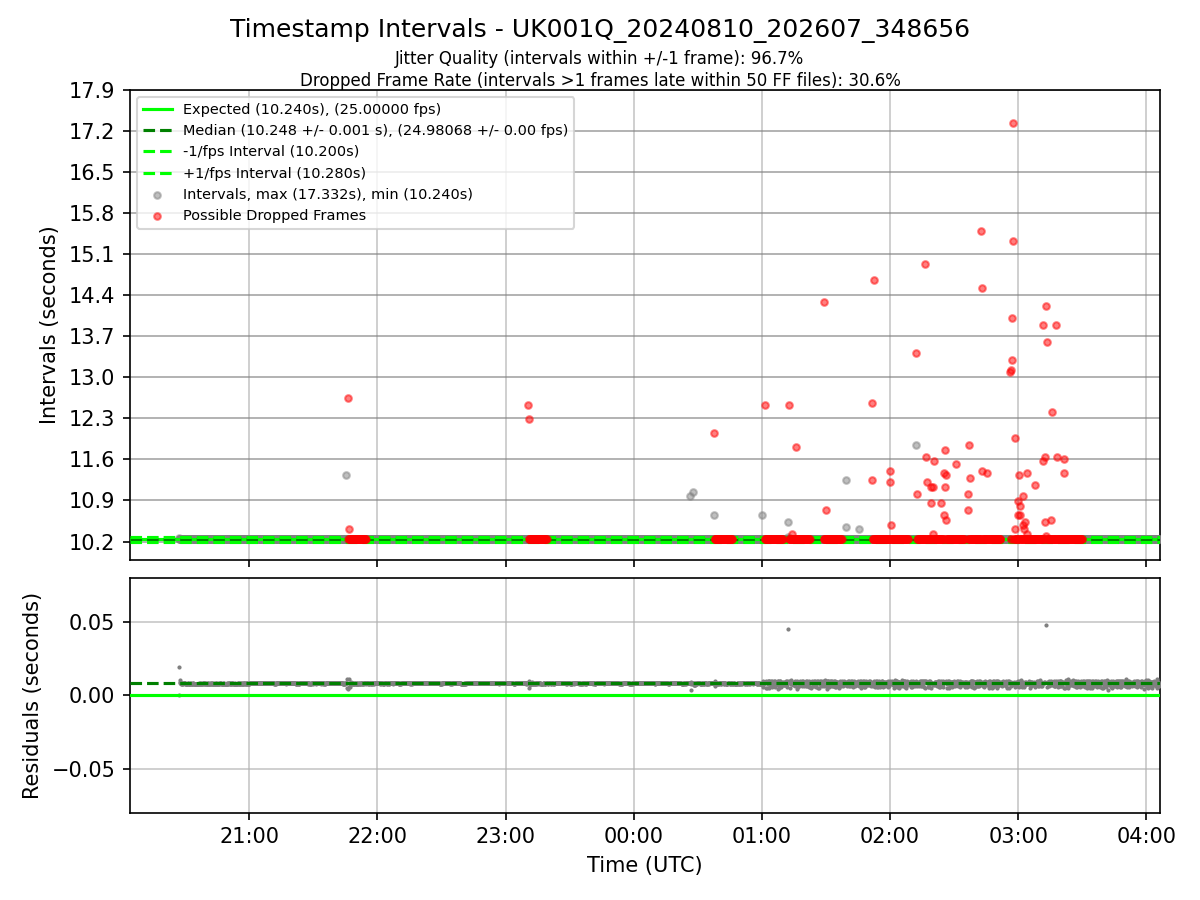This screenshot has width=1200, height=900.
Task: Click the 11.6 y-axis tick label
Action: 95,460
